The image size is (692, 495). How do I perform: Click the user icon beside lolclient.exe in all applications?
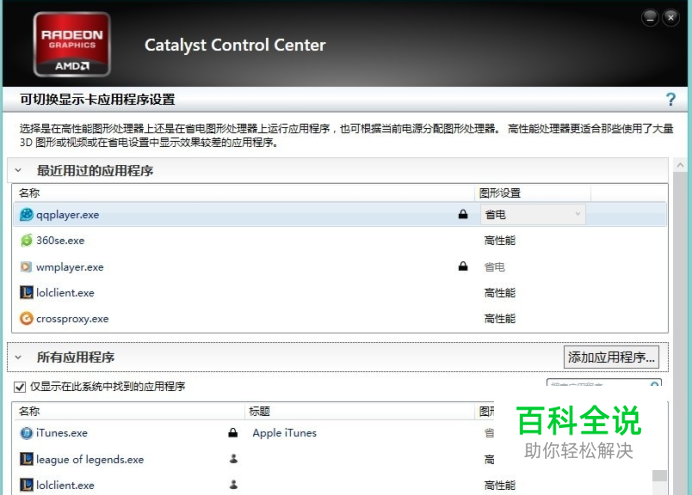coord(233,484)
